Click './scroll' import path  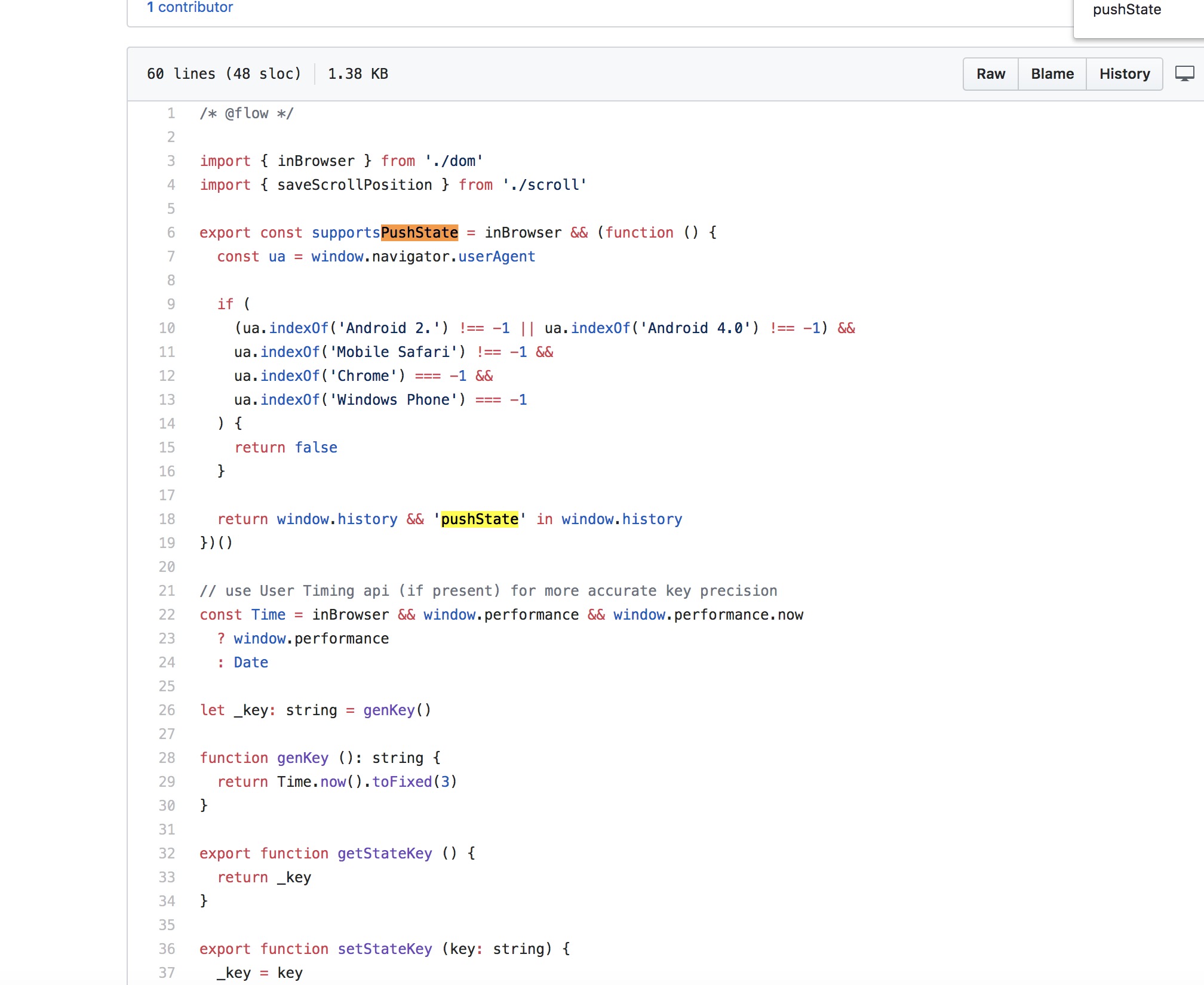coord(545,184)
